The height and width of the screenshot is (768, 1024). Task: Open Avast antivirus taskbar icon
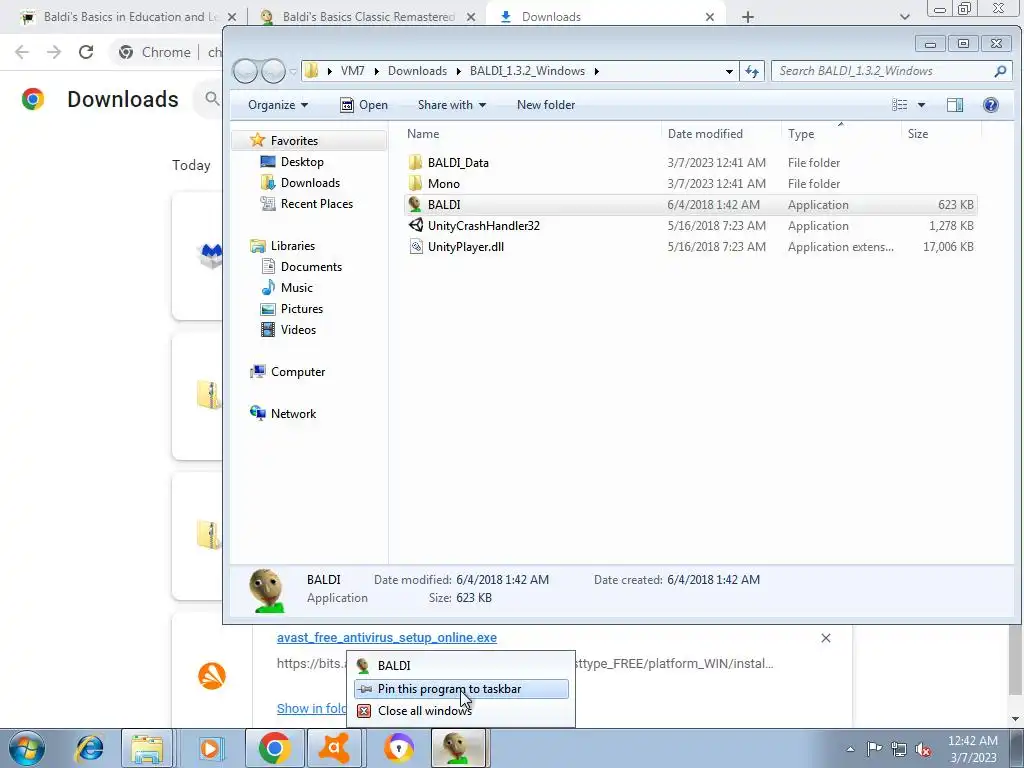334,748
